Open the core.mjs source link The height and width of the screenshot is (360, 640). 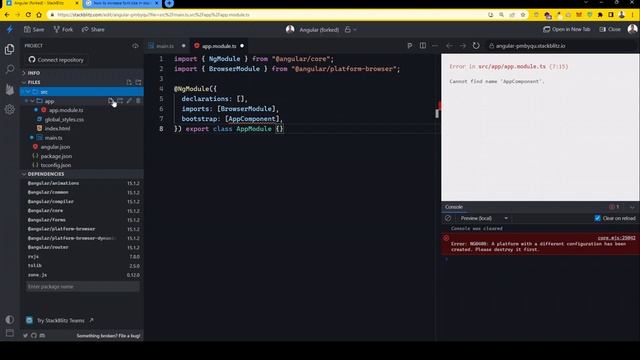616,238
